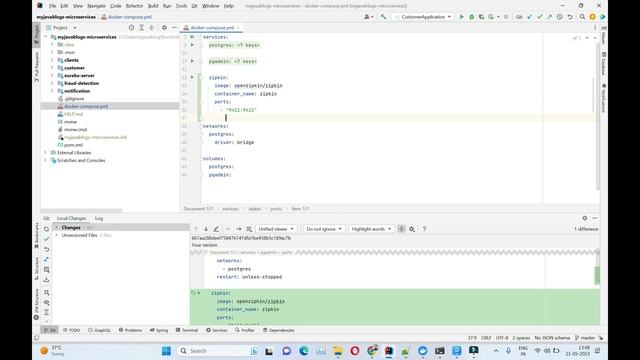The image size is (640, 360).
Task: Expand all icon in Project panel header
Action: (x=141, y=28)
